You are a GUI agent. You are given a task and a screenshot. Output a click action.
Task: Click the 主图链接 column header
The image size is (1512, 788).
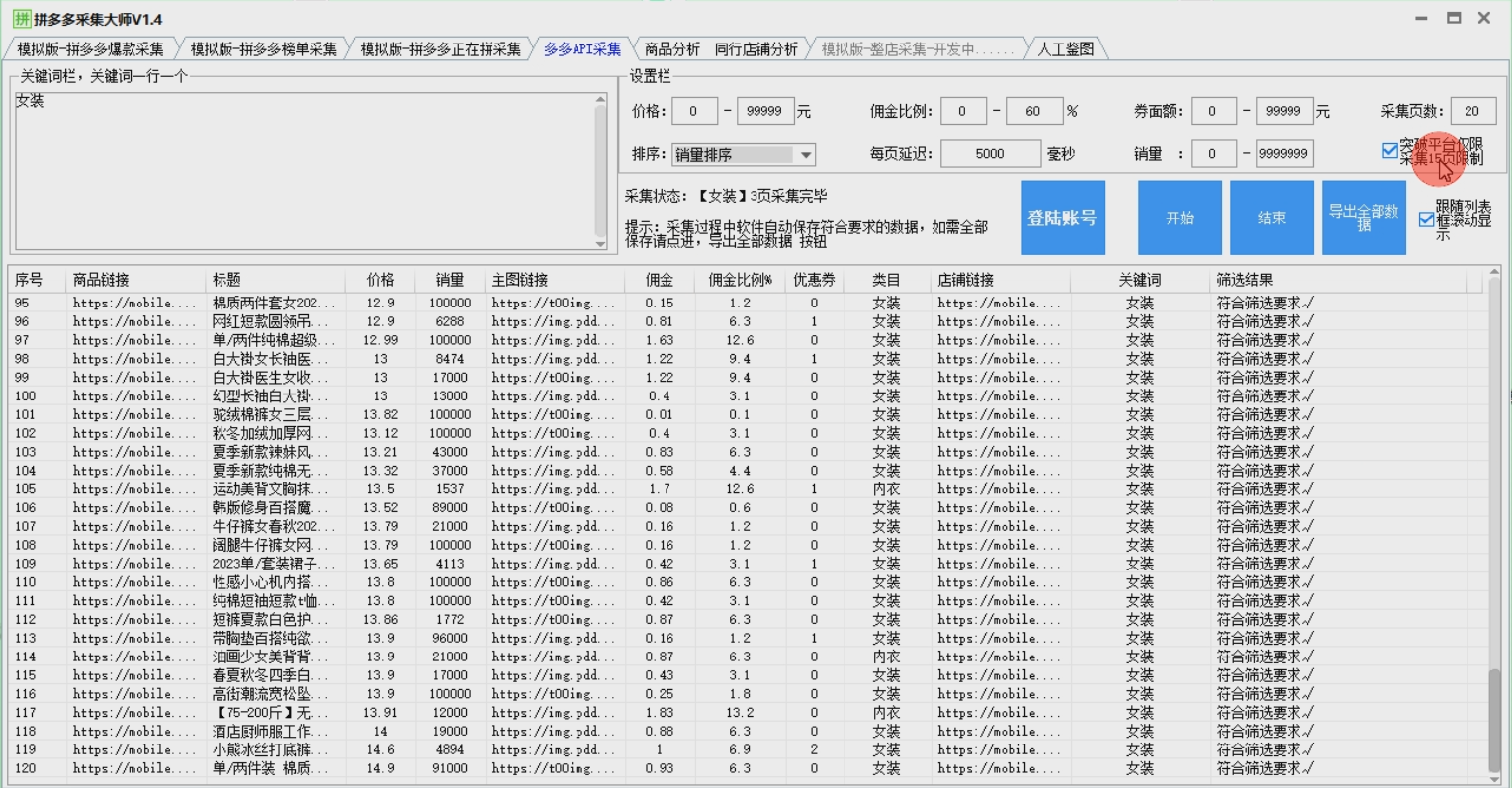point(555,280)
